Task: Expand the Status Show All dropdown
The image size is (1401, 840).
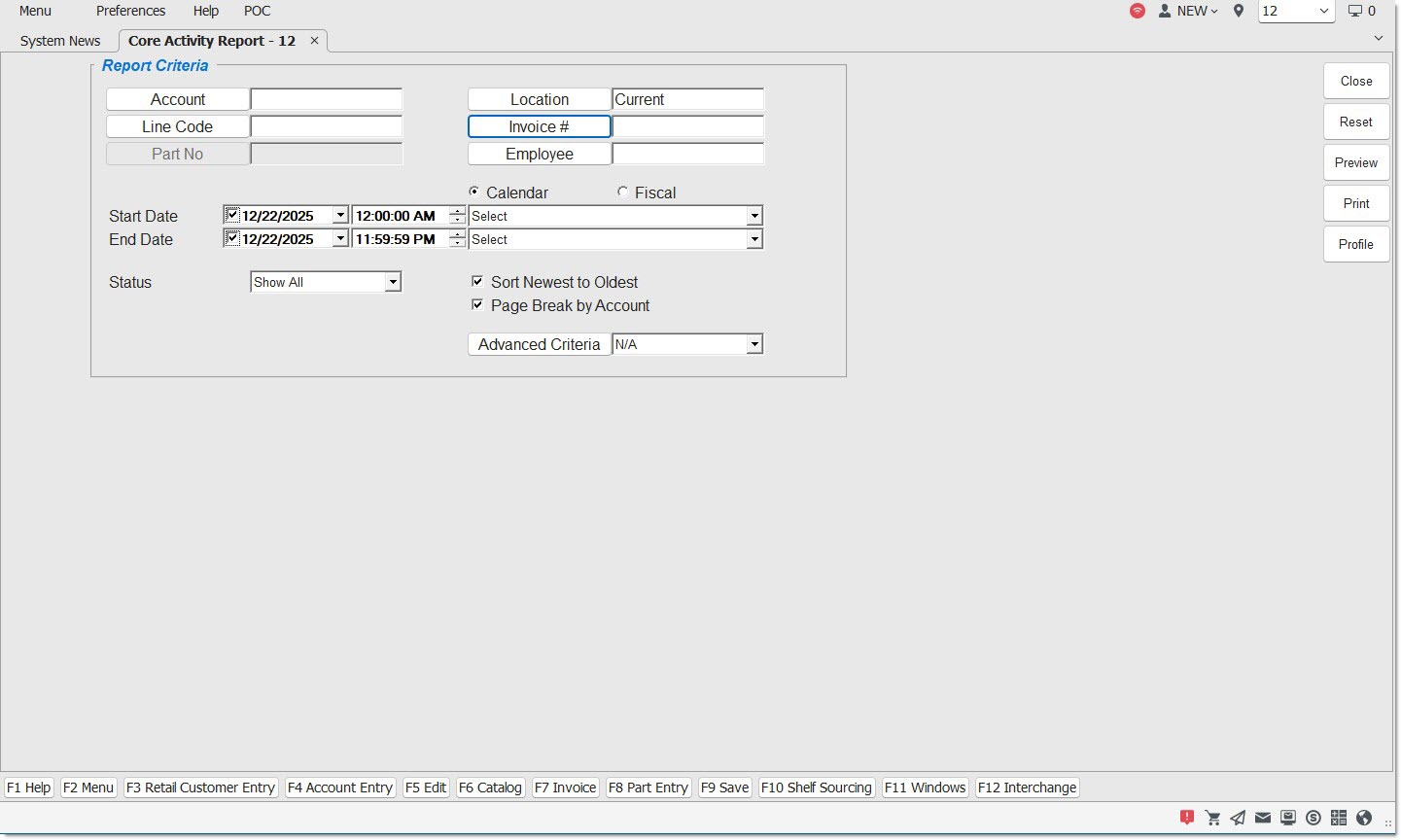Action: 393,283
